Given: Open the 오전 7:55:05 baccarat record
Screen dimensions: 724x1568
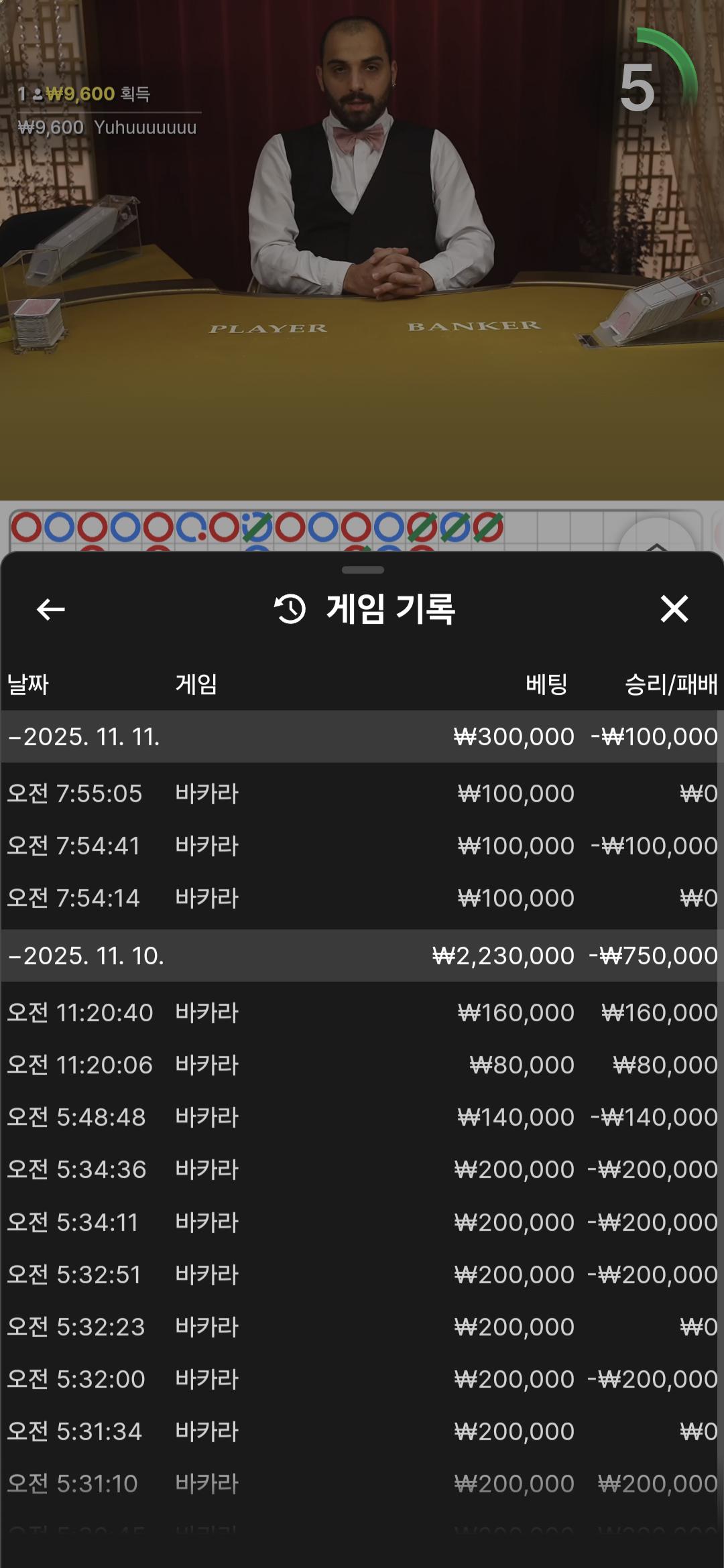Looking at the screenshot, I should pos(362,793).
